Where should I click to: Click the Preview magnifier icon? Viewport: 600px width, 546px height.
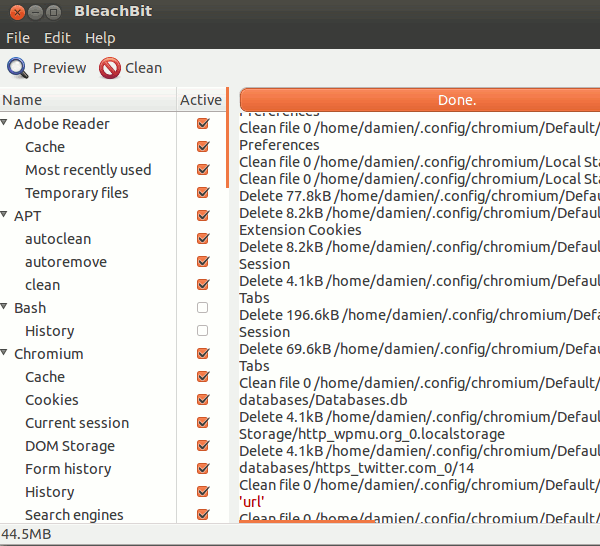point(18,68)
